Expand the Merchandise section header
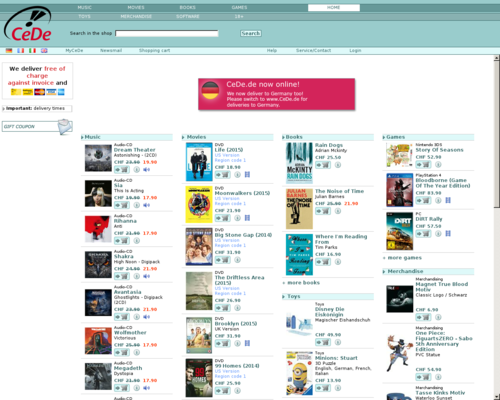 [428, 271]
